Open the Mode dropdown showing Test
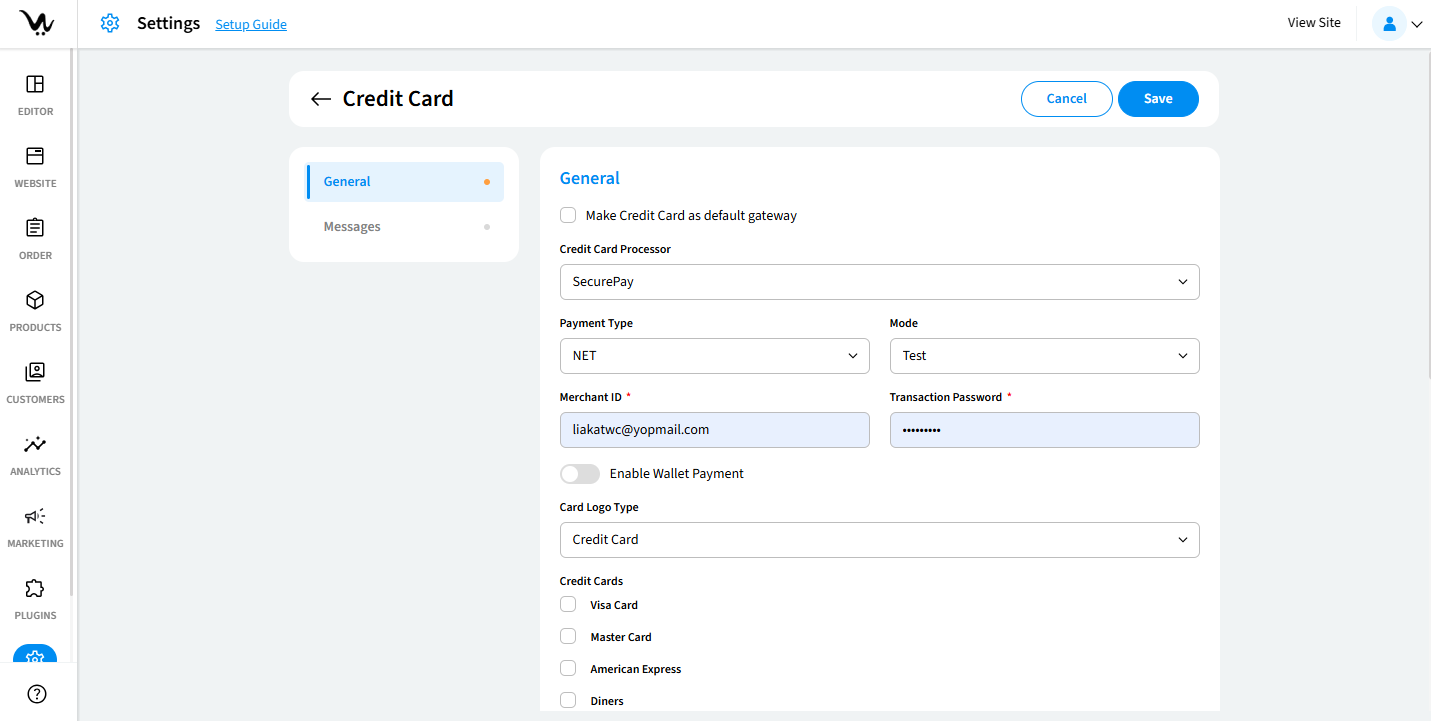Screen dimensions: 1431x721 (1044, 356)
